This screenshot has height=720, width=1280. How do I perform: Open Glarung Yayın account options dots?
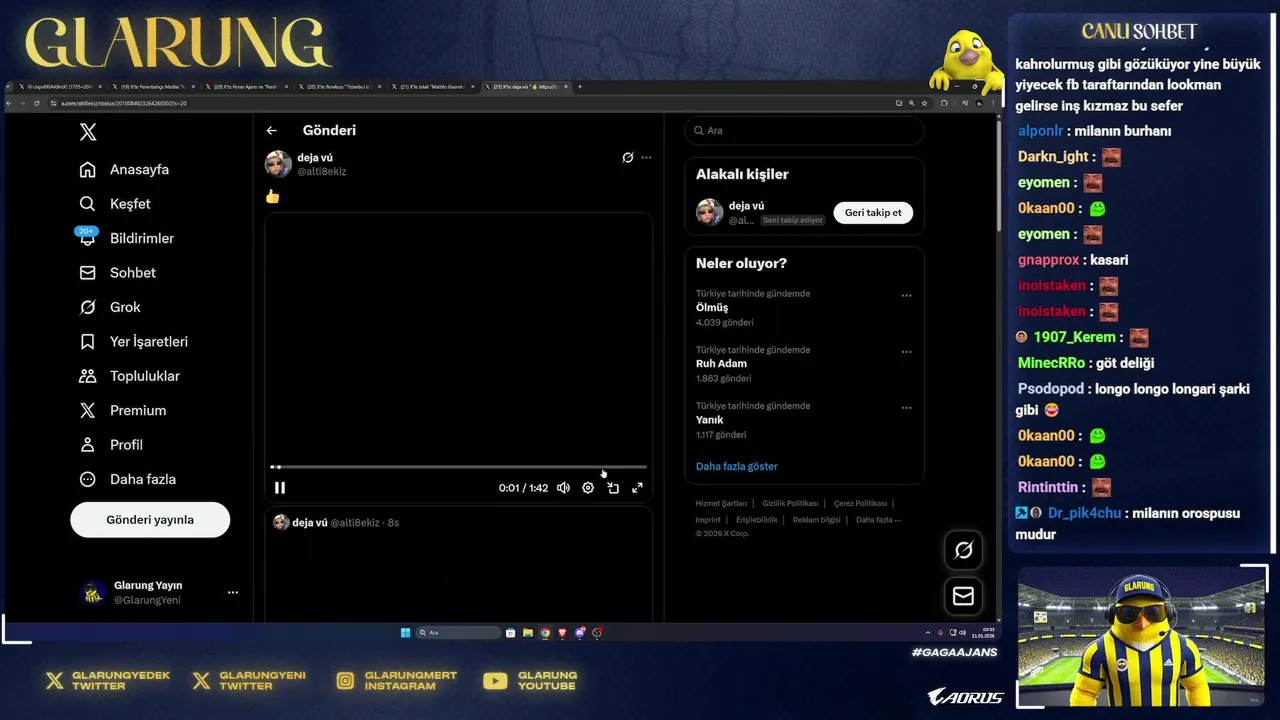[x=233, y=592]
